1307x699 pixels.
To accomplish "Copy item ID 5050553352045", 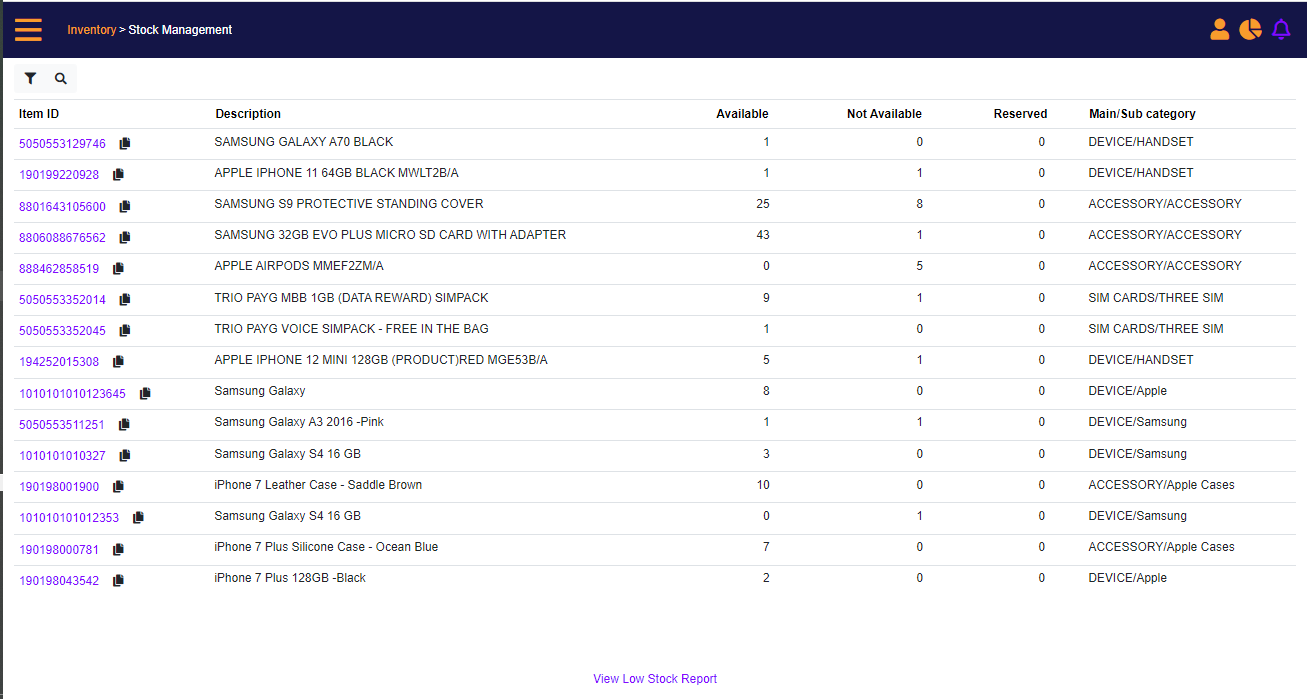I will [x=125, y=331].
